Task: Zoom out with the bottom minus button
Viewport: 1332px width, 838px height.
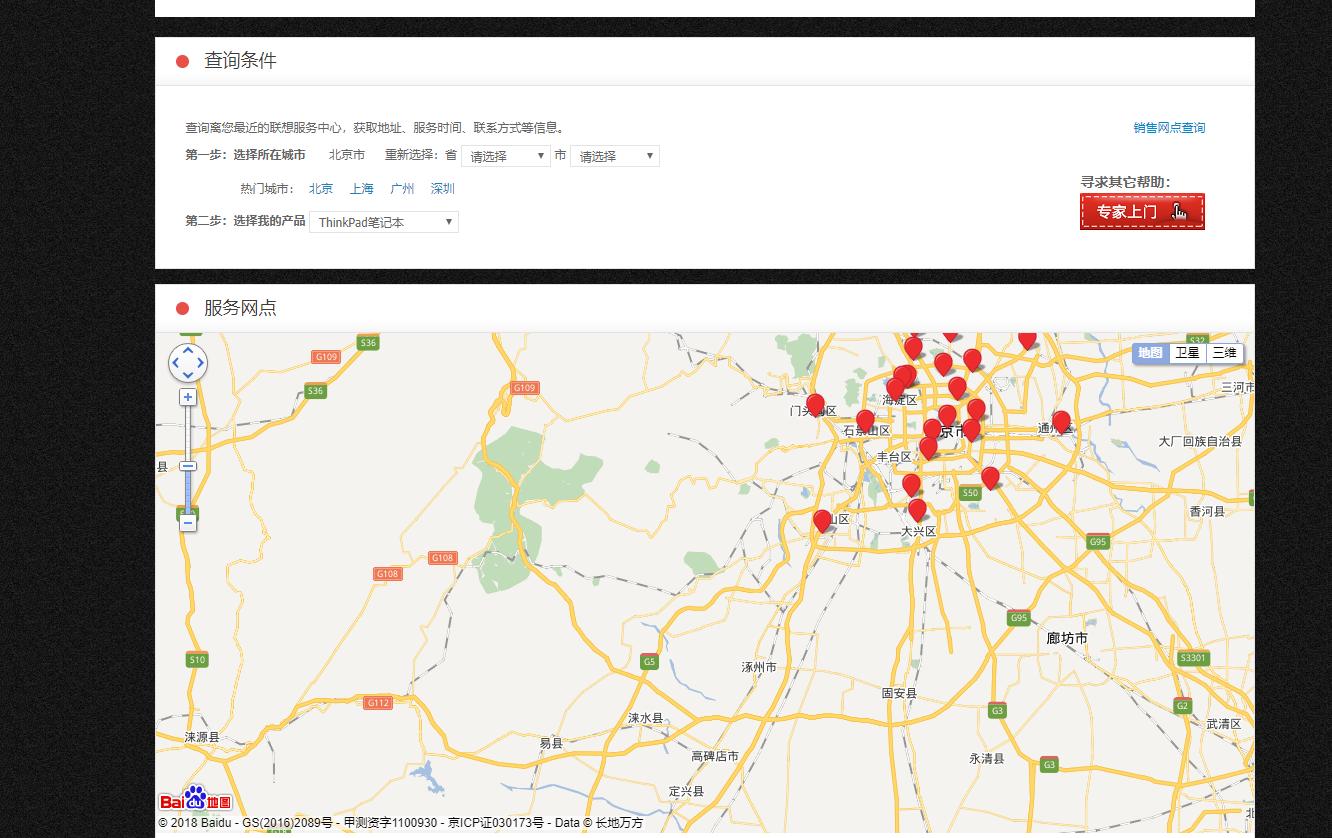Action: click(x=188, y=522)
